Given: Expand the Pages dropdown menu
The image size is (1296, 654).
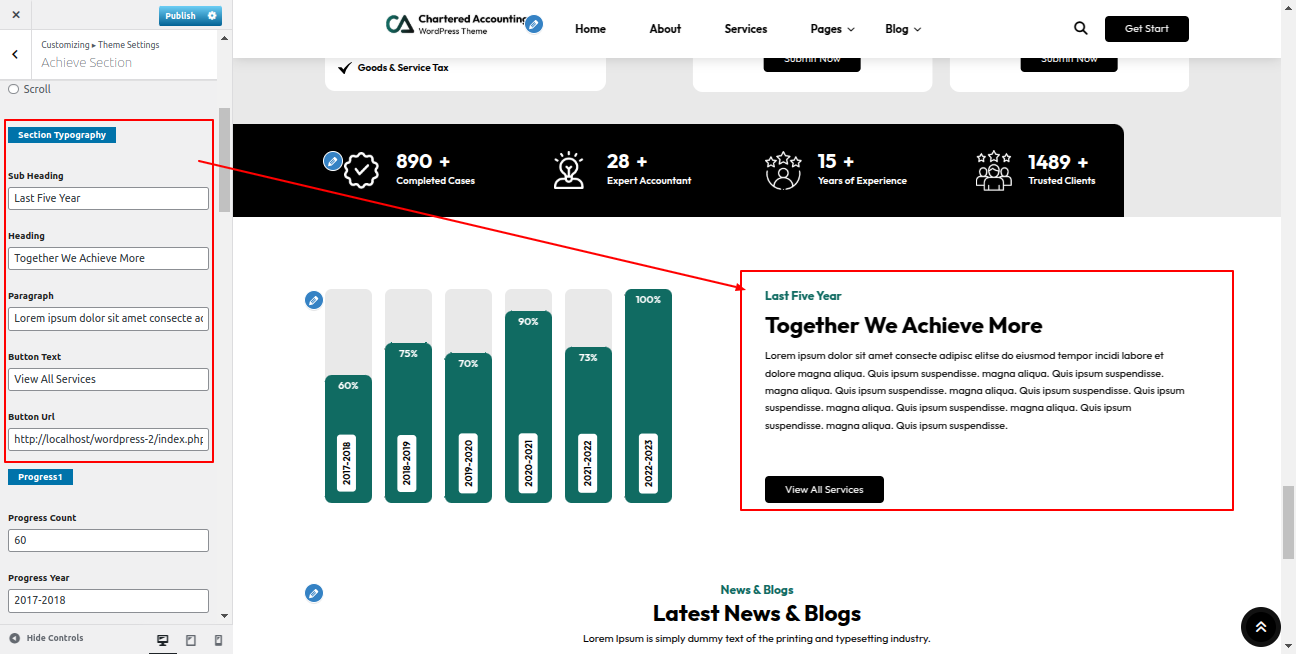Looking at the screenshot, I should coord(832,29).
